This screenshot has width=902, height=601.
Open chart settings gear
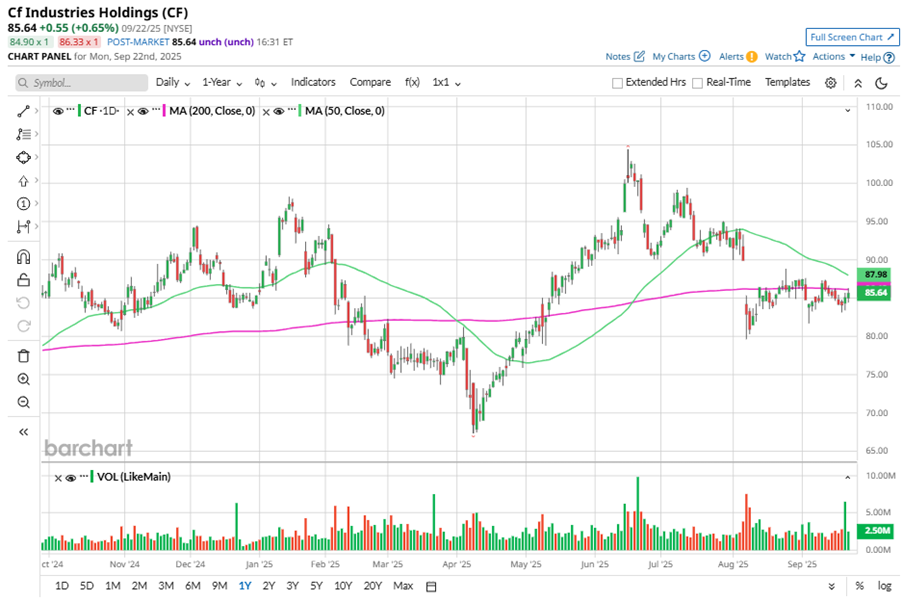pos(830,83)
